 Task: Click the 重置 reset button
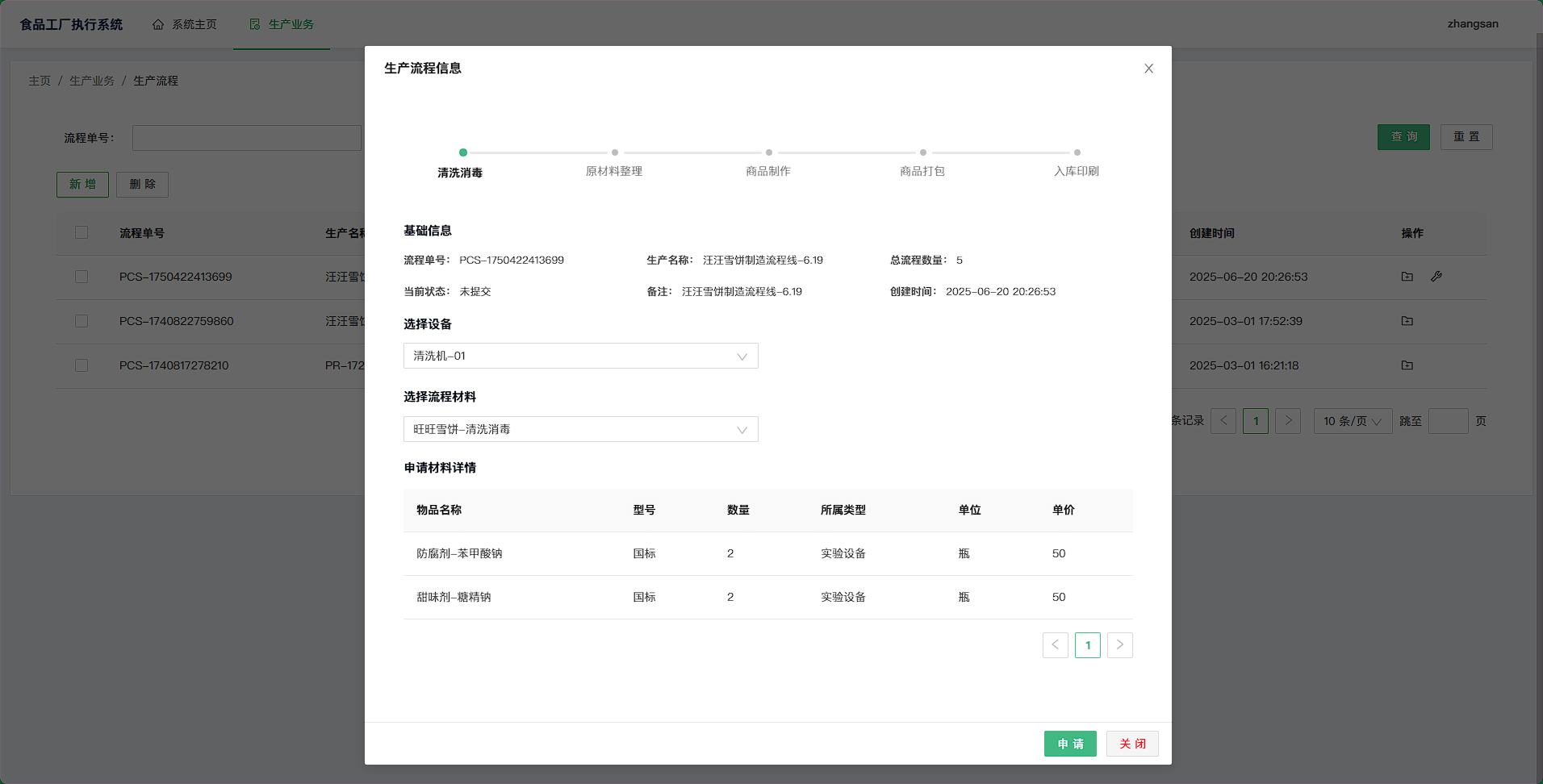(x=1466, y=137)
